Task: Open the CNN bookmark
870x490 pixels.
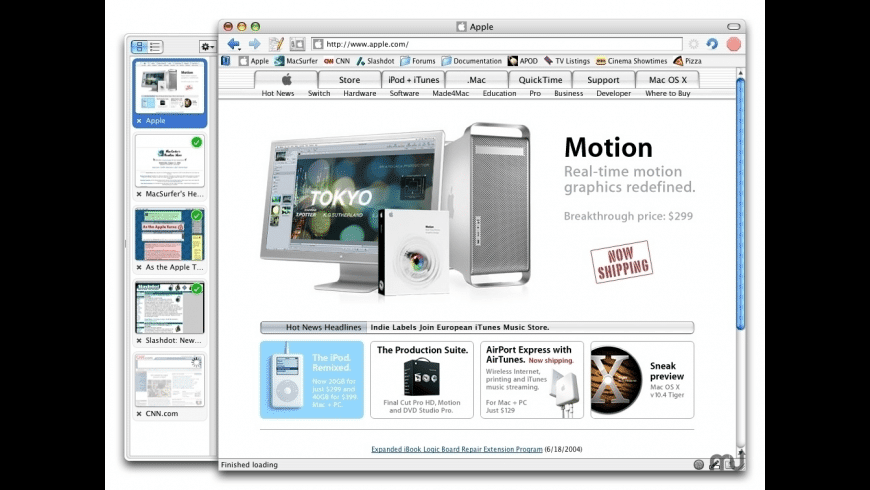Action: click(337, 61)
